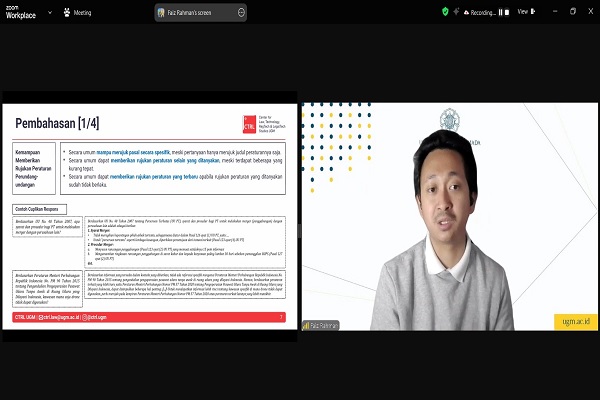Click bullet about rujukan peraturan selain yang ditanyakan

pyautogui.click(x=174, y=164)
